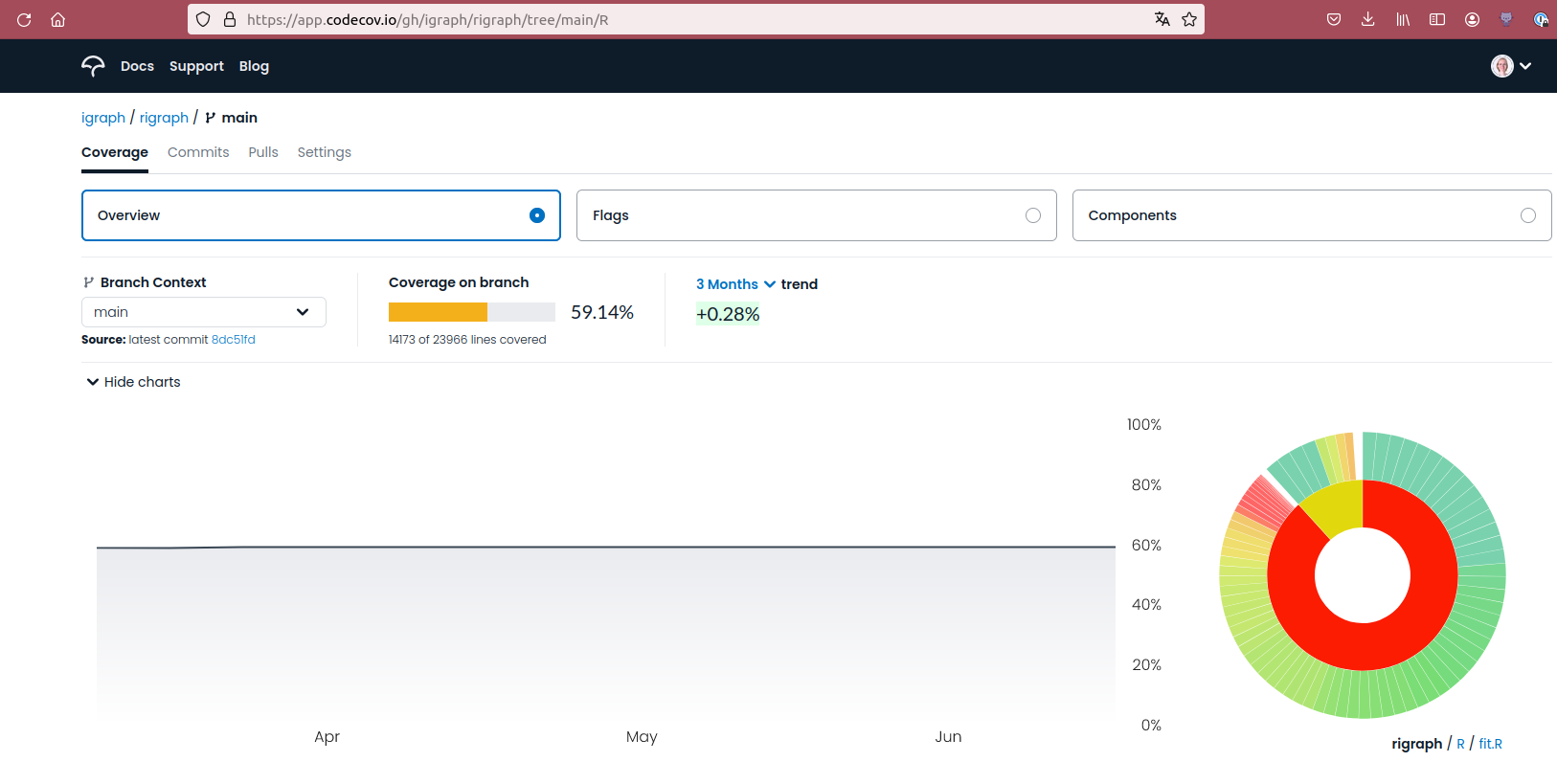The height and width of the screenshot is (784, 1557).
Task: Toggle the browser sidebar icon
Action: 1437,19
